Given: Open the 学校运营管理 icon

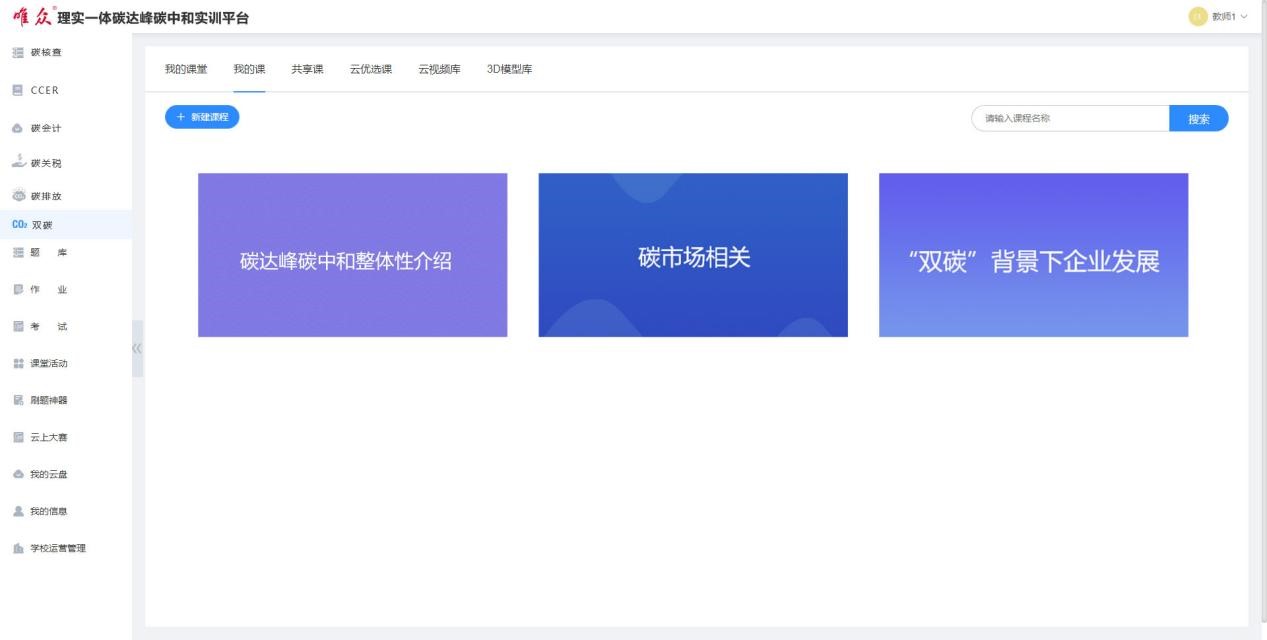Looking at the screenshot, I should point(18,548).
